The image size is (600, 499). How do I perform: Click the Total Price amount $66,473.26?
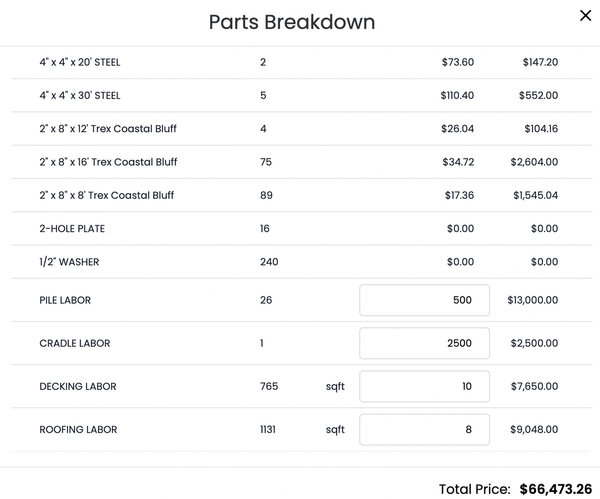point(556,489)
